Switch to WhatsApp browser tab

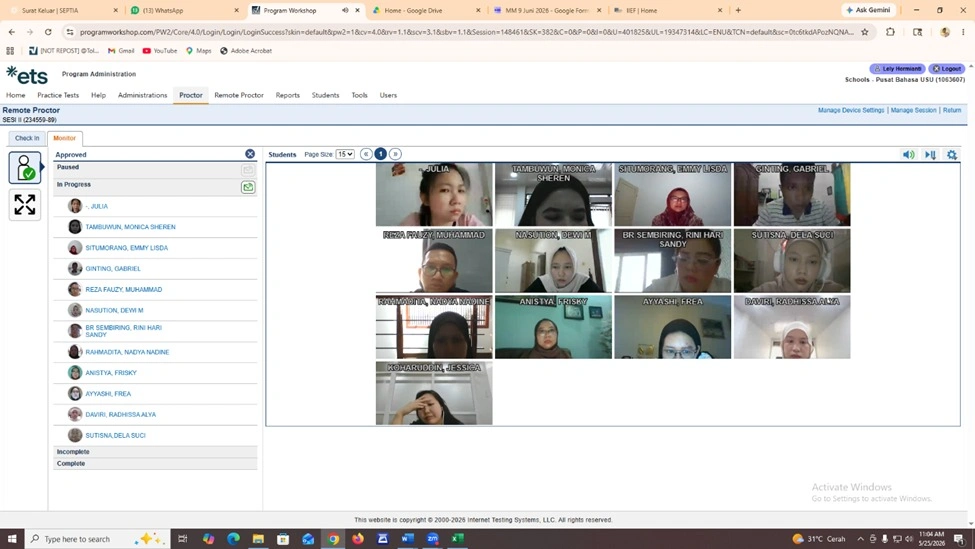pos(184,11)
